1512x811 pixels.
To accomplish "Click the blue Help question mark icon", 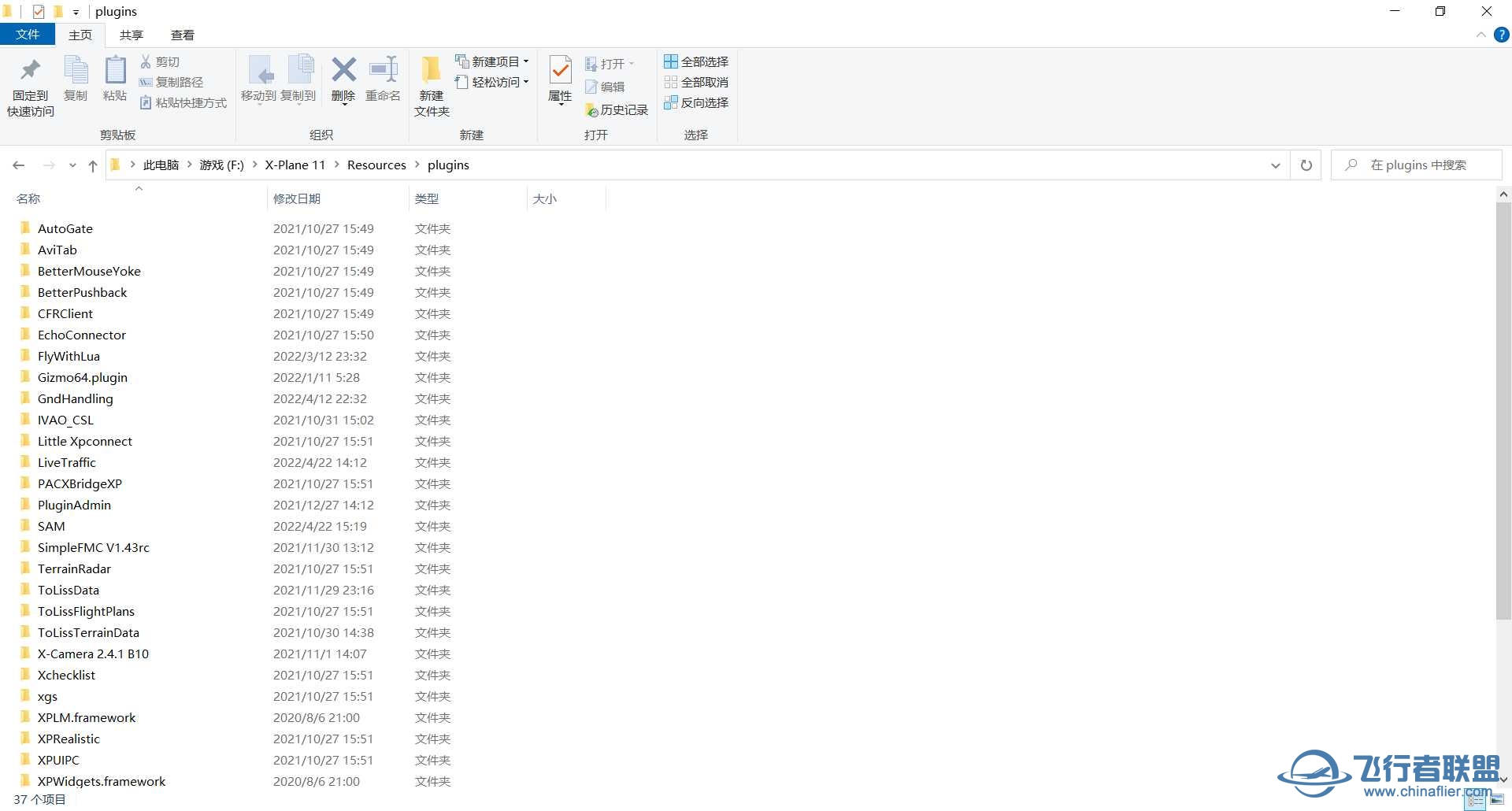I will 1502,35.
